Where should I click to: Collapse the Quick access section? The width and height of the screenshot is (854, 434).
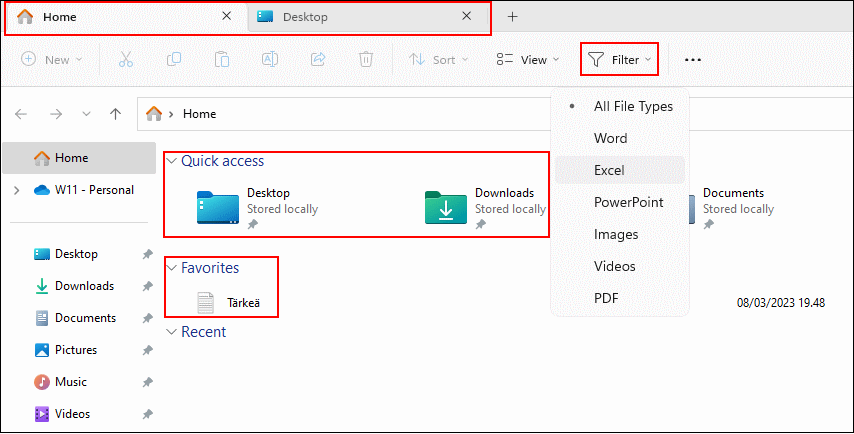(x=172, y=161)
